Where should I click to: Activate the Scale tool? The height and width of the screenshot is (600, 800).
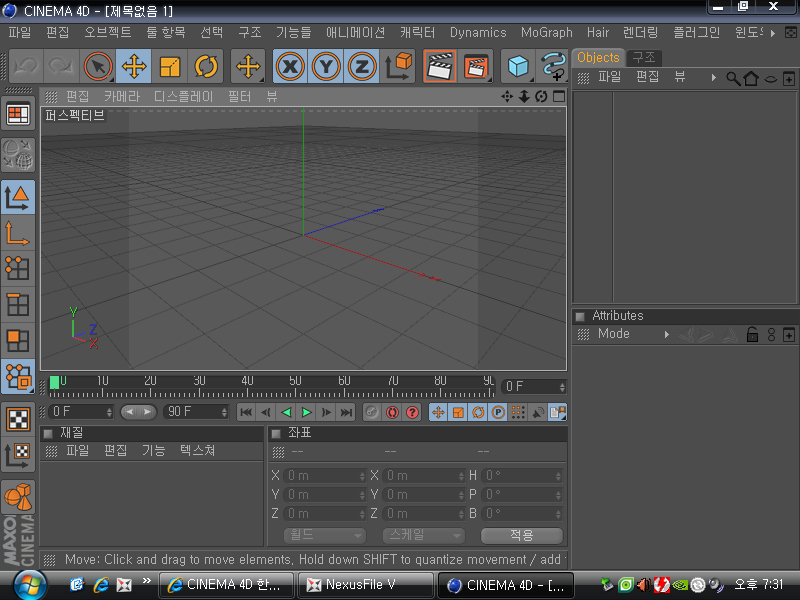[x=169, y=66]
